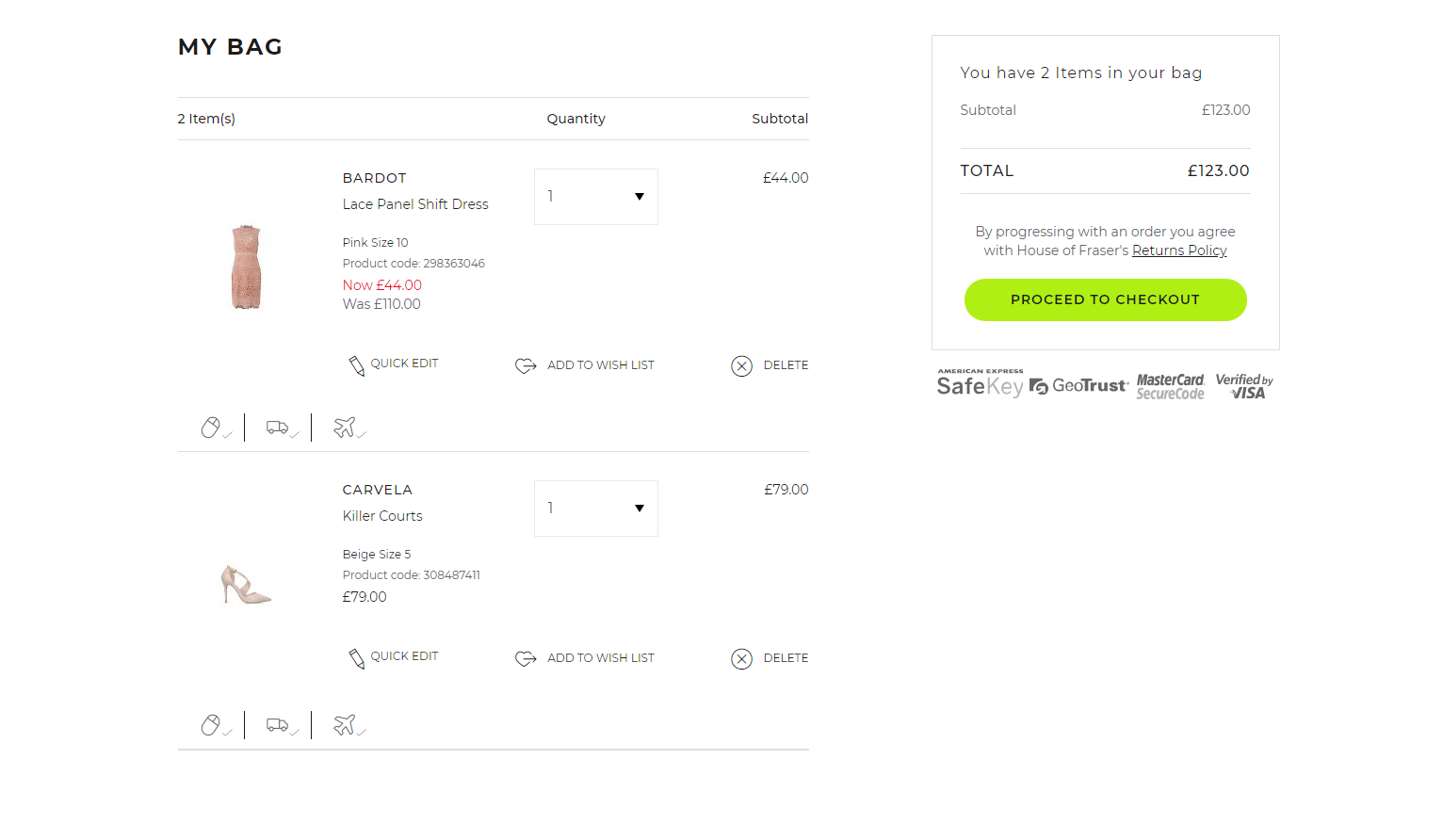Click the £79.00 subtotal in the Carvela row
The image size is (1443, 840).
click(x=786, y=490)
